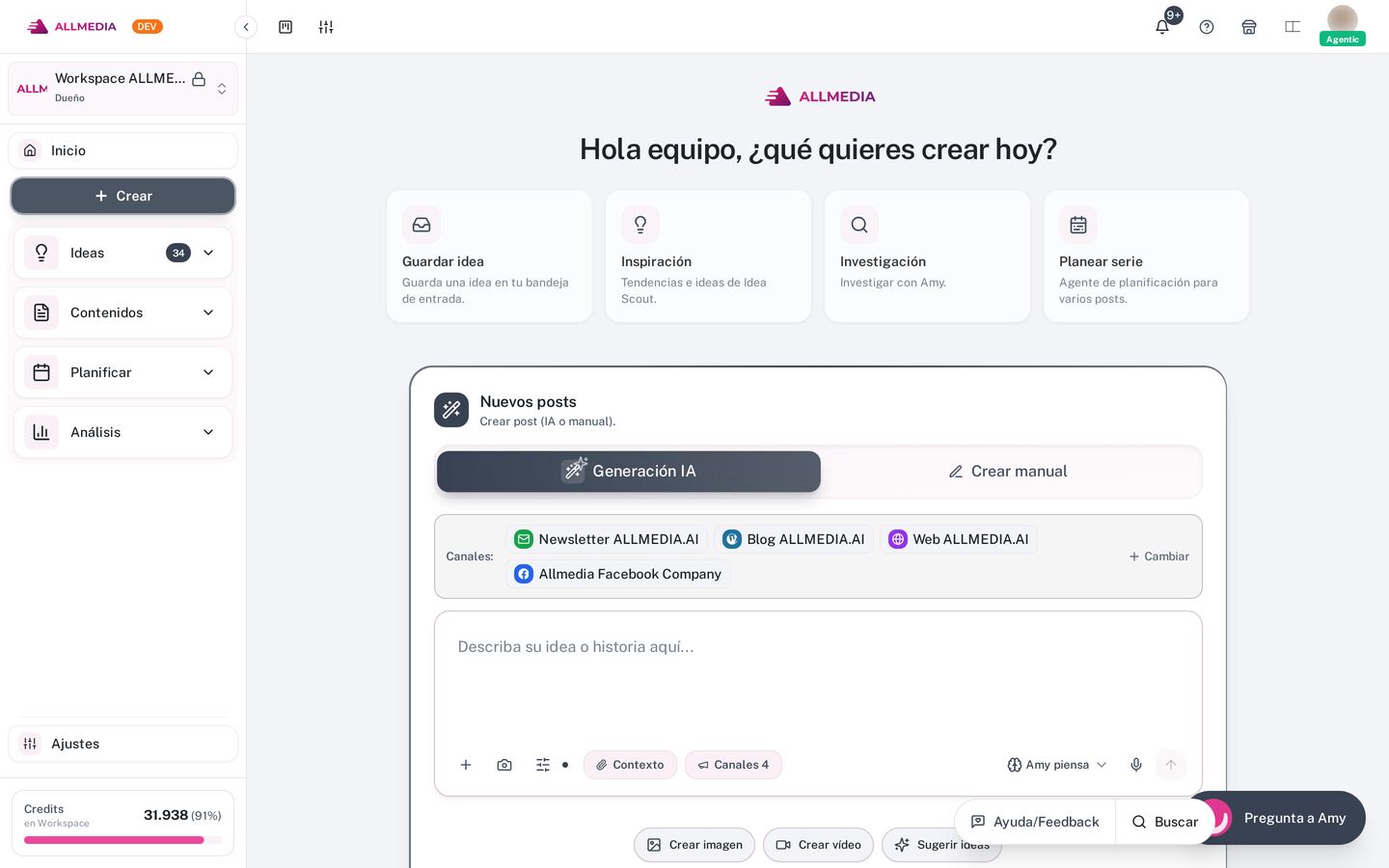Image resolution: width=1389 pixels, height=868 pixels.
Task: Click the Crear imagen button
Action: [694, 845]
